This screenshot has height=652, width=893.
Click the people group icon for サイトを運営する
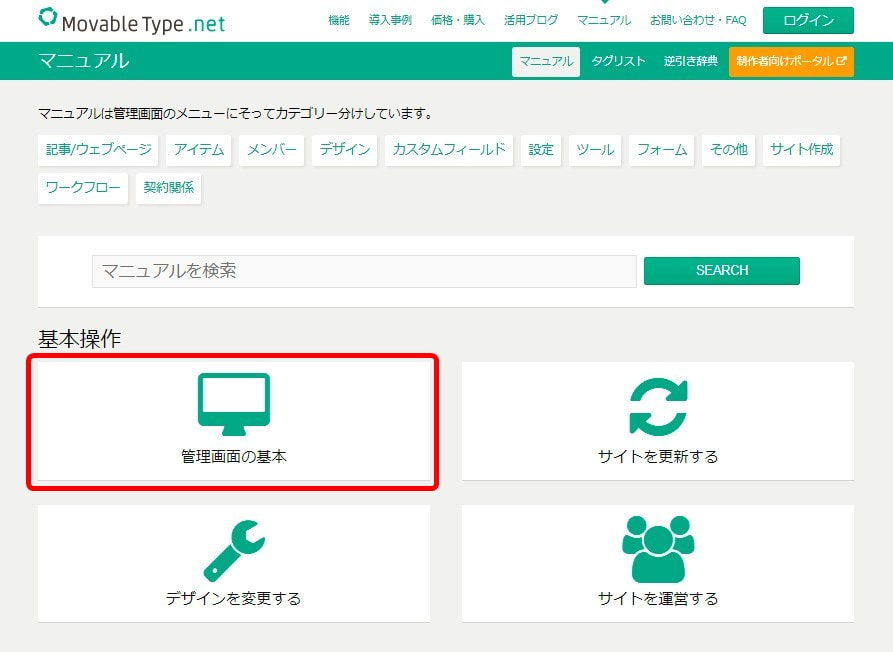tap(658, 549)
